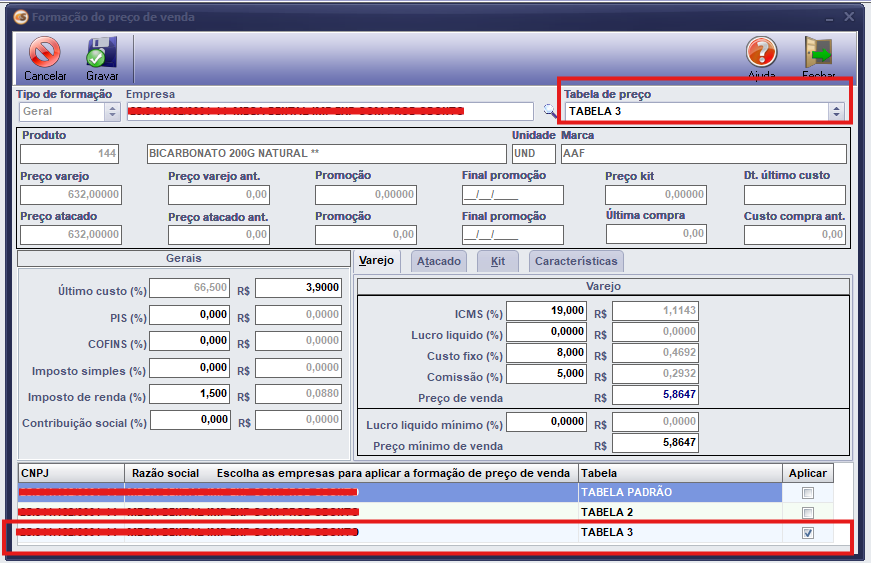Open the Tabela de preço dropdown
871x563 pixels.
(836, 111)
